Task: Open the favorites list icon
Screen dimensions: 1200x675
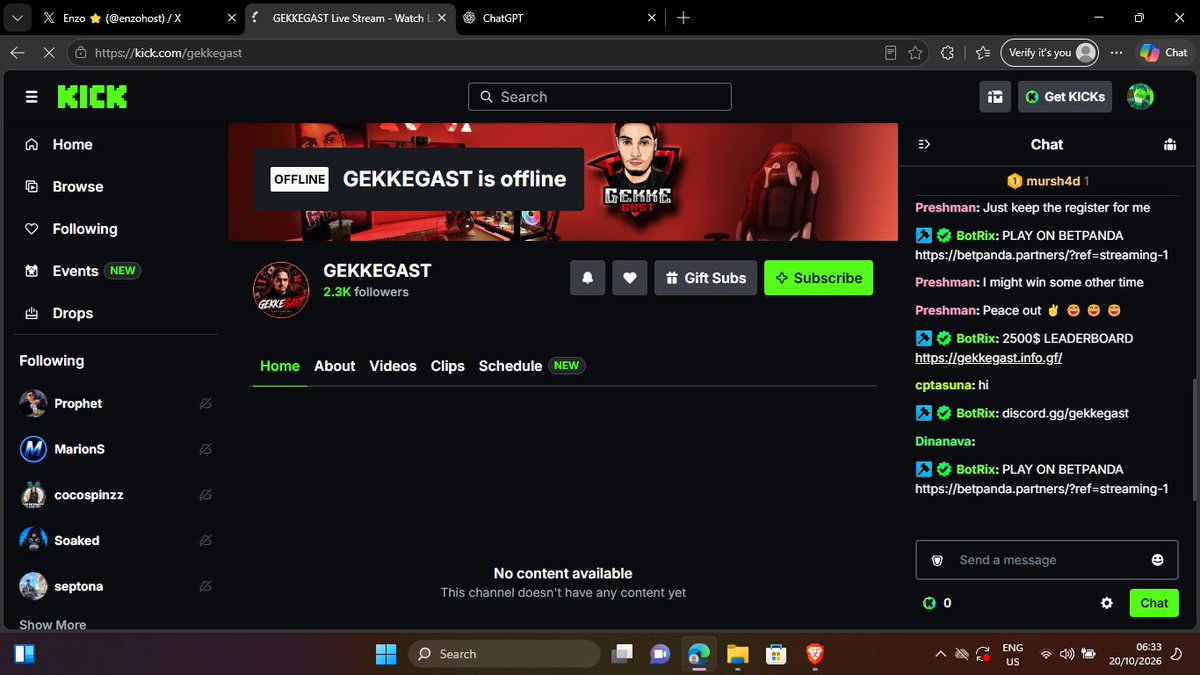Action: point(982,53)
